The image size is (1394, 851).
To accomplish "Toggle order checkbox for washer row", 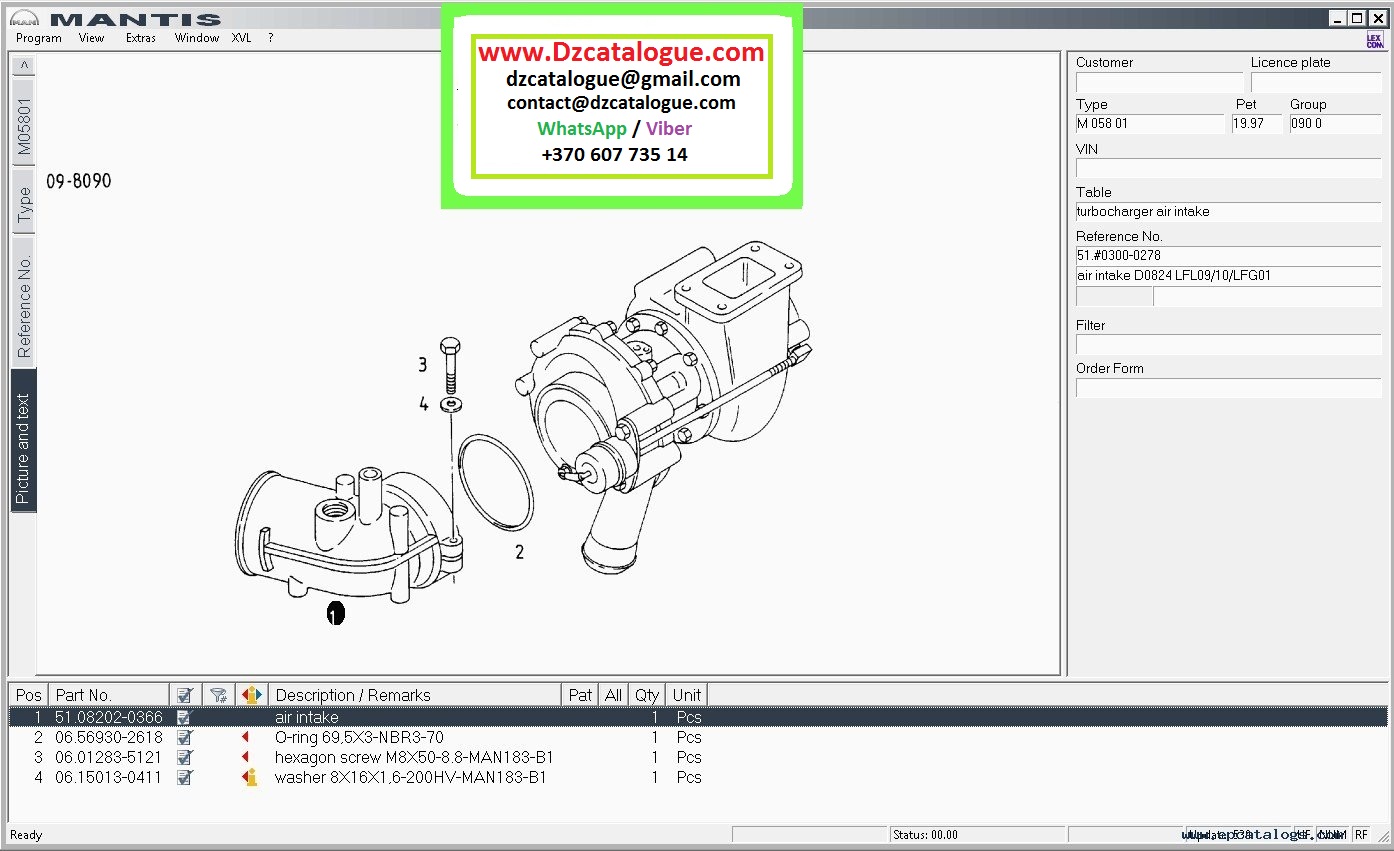I will coord(184,777).
